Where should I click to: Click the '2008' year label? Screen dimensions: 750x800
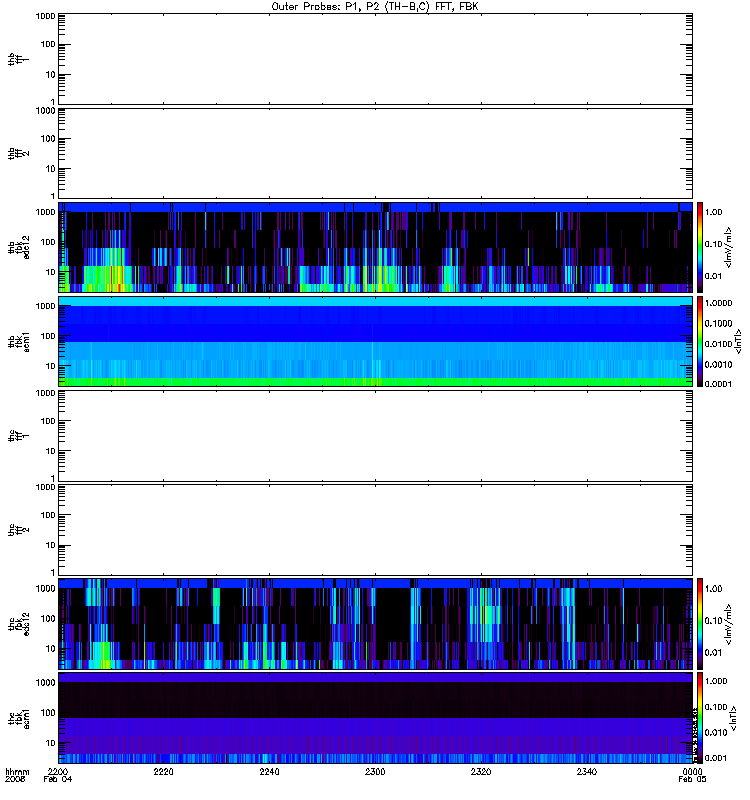14,779
